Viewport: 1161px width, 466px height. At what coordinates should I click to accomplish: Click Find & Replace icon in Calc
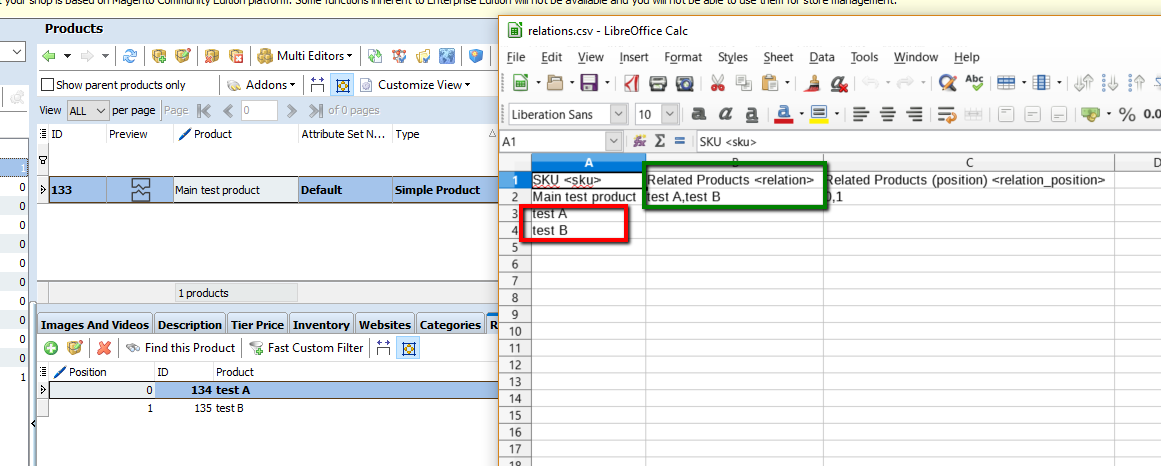[x=947, y=83]
